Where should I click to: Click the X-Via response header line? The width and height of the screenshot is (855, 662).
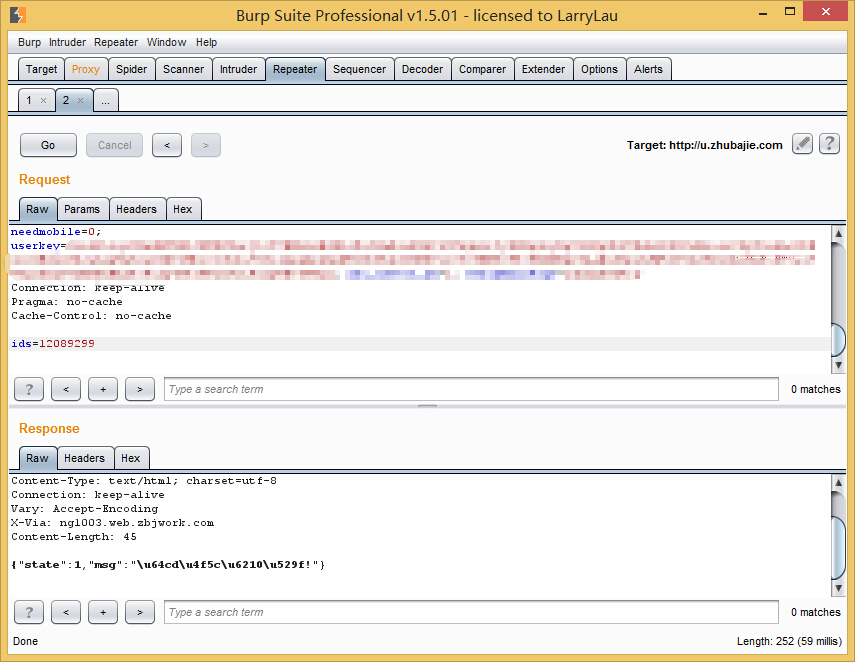112,523
